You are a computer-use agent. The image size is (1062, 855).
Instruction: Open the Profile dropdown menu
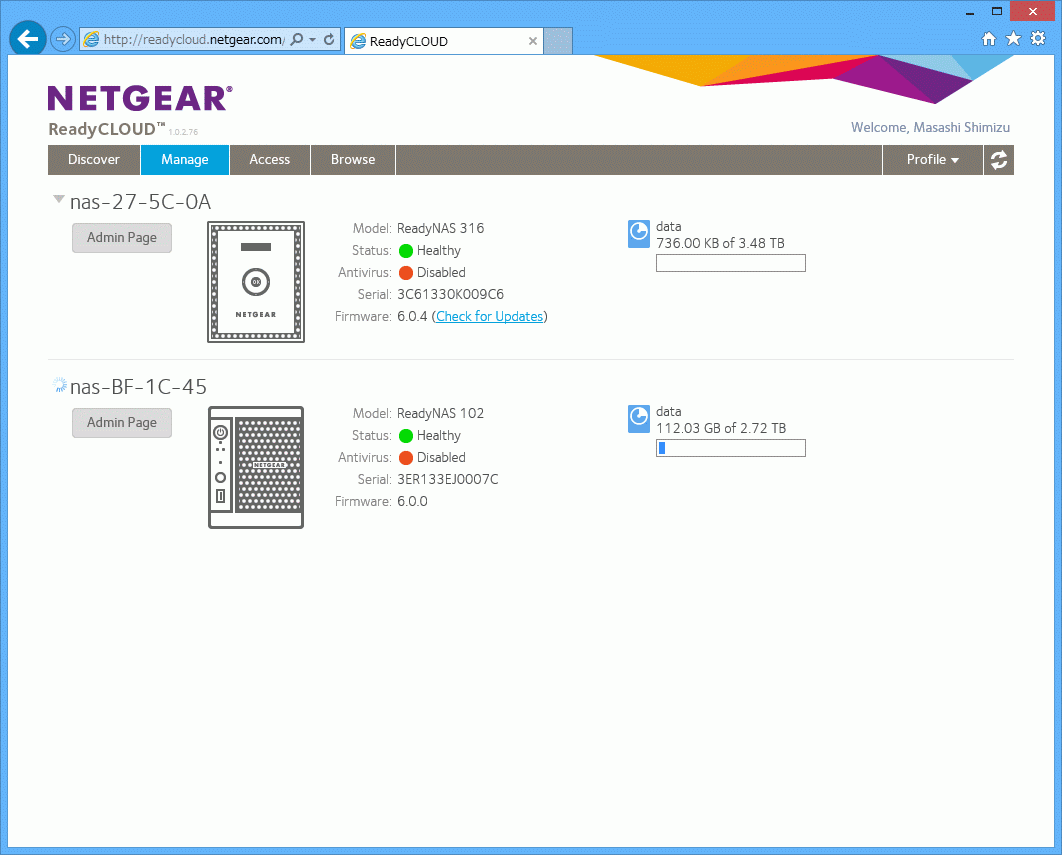[932, 160]
